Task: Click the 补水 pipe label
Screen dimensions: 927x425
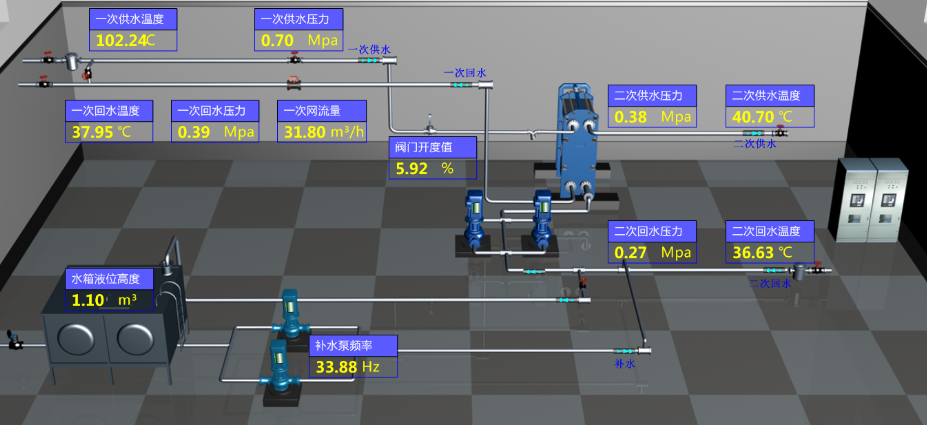Action: click(x=624, y=364)
